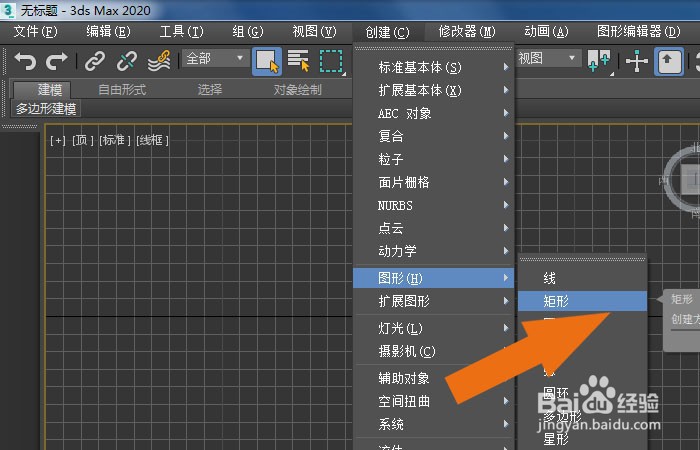Open the 文件(F) menu

pyautogui.click(x=35, y=32)
